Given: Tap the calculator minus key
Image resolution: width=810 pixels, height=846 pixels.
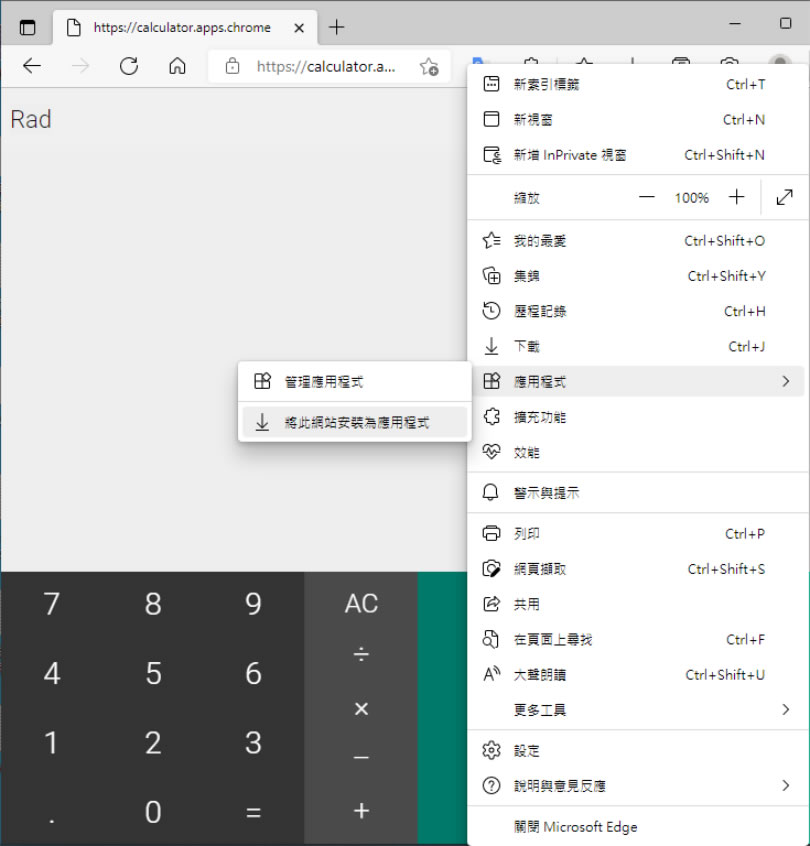Looking at the screenshot, I should 361,758.
